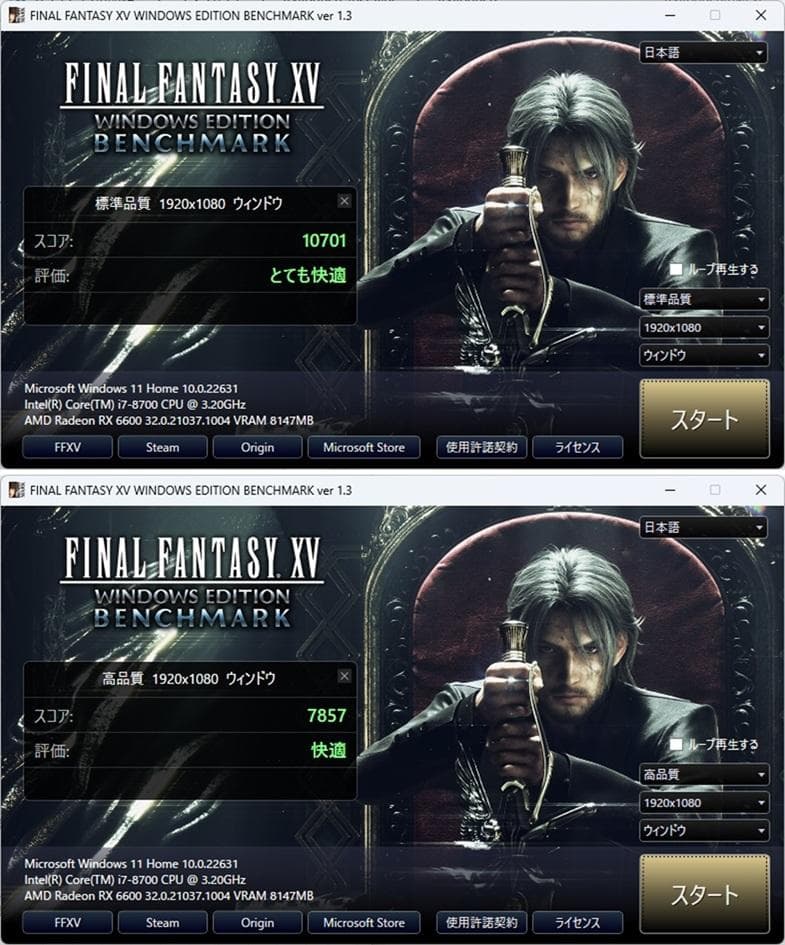Enable ループ再生する checkbox in the upper window

click(x=676, y=269)
